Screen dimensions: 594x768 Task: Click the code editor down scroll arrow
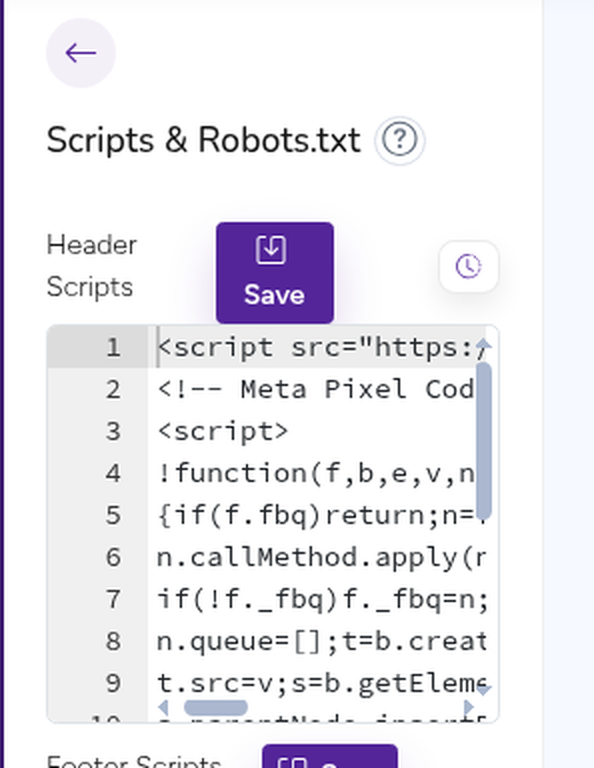pos(484,690)
